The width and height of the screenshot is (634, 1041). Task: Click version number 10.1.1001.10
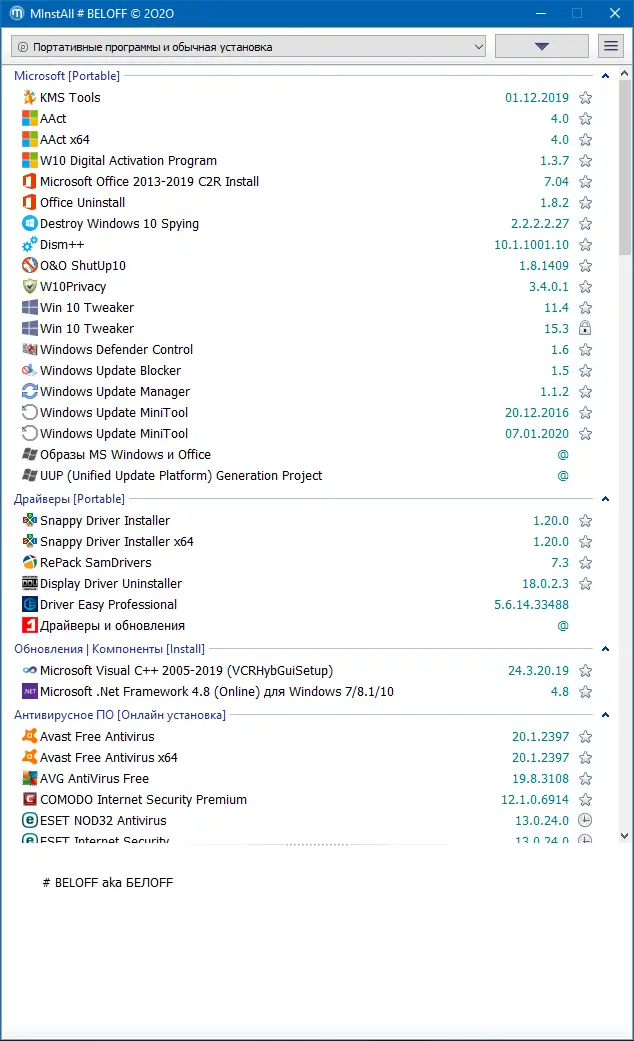[x=531, y=244]
